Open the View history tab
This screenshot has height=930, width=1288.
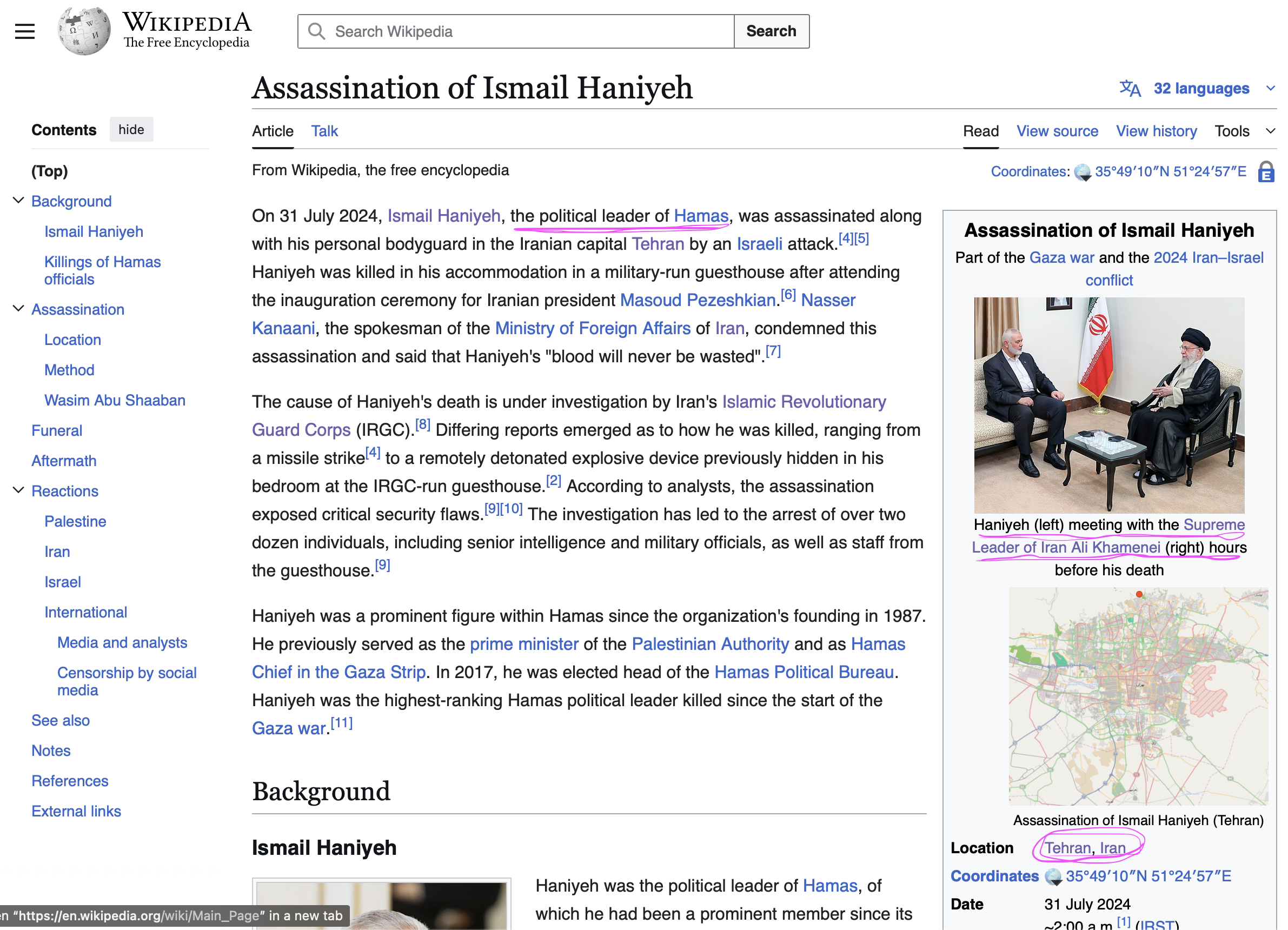click(1156, 131)
